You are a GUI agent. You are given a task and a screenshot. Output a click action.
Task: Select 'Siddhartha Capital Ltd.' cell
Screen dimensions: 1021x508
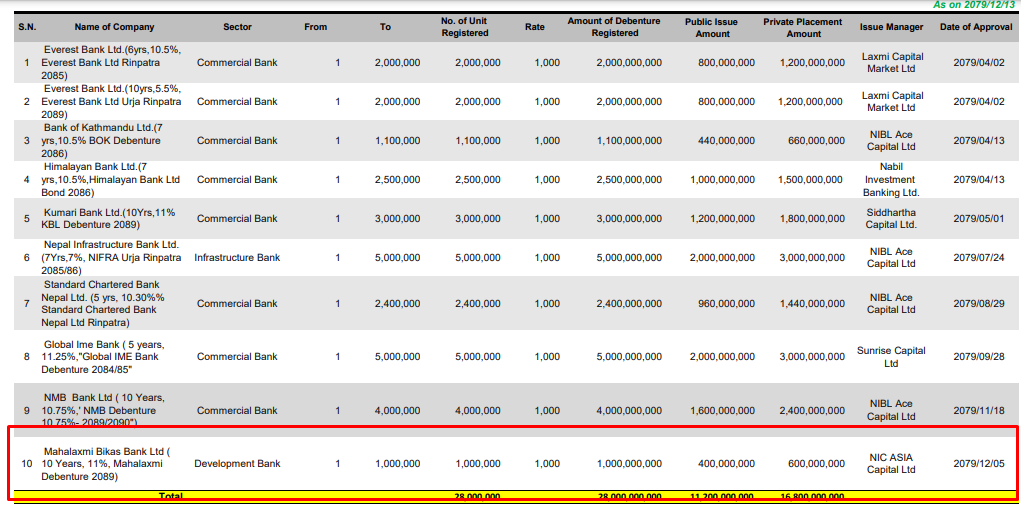[890, 219]
